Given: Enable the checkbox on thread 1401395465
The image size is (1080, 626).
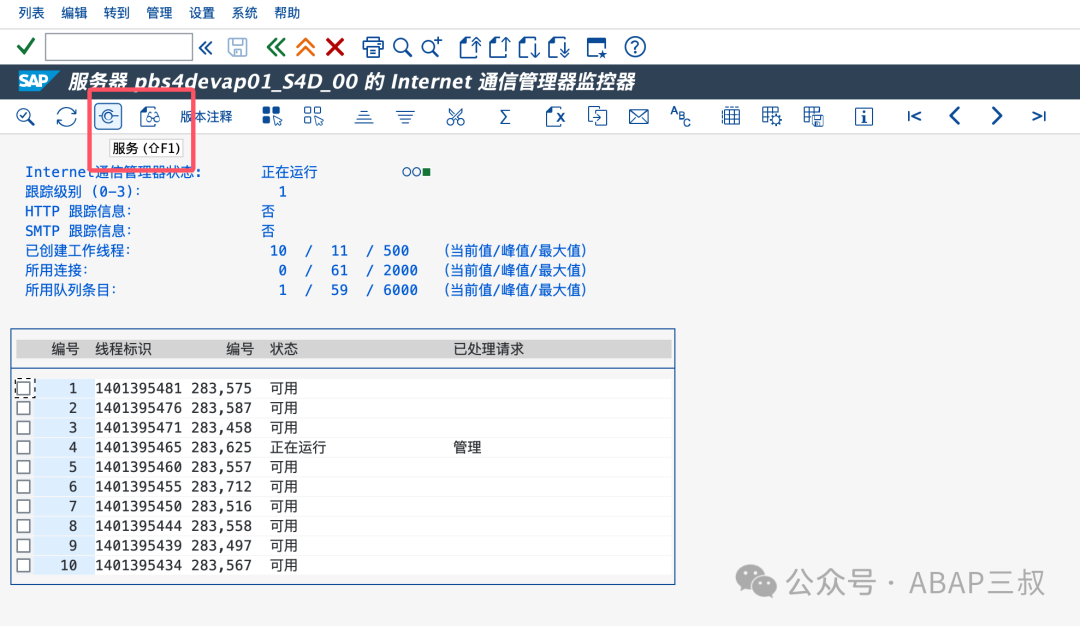Looking at the screenshot, I should [x=24, y=447].
